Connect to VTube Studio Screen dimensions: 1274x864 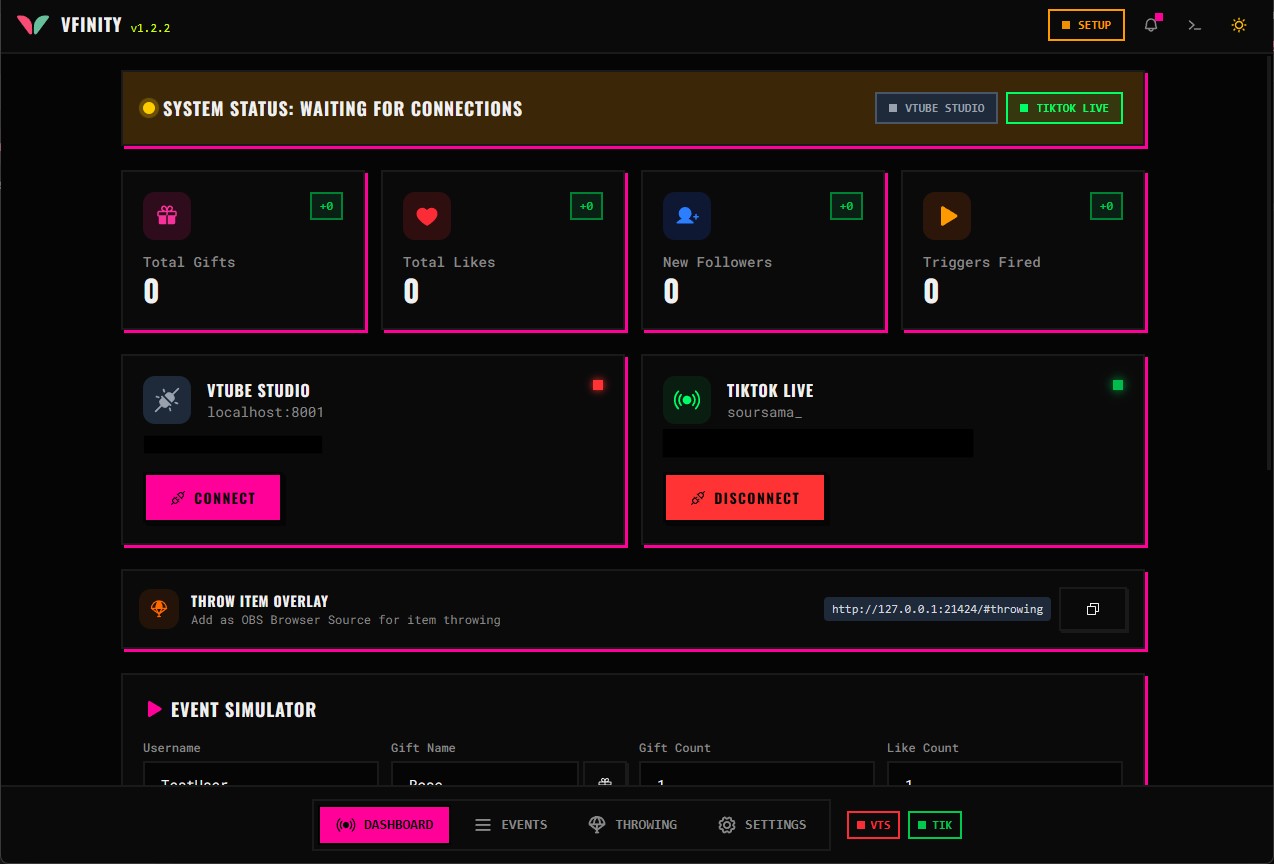coord(213,498)
